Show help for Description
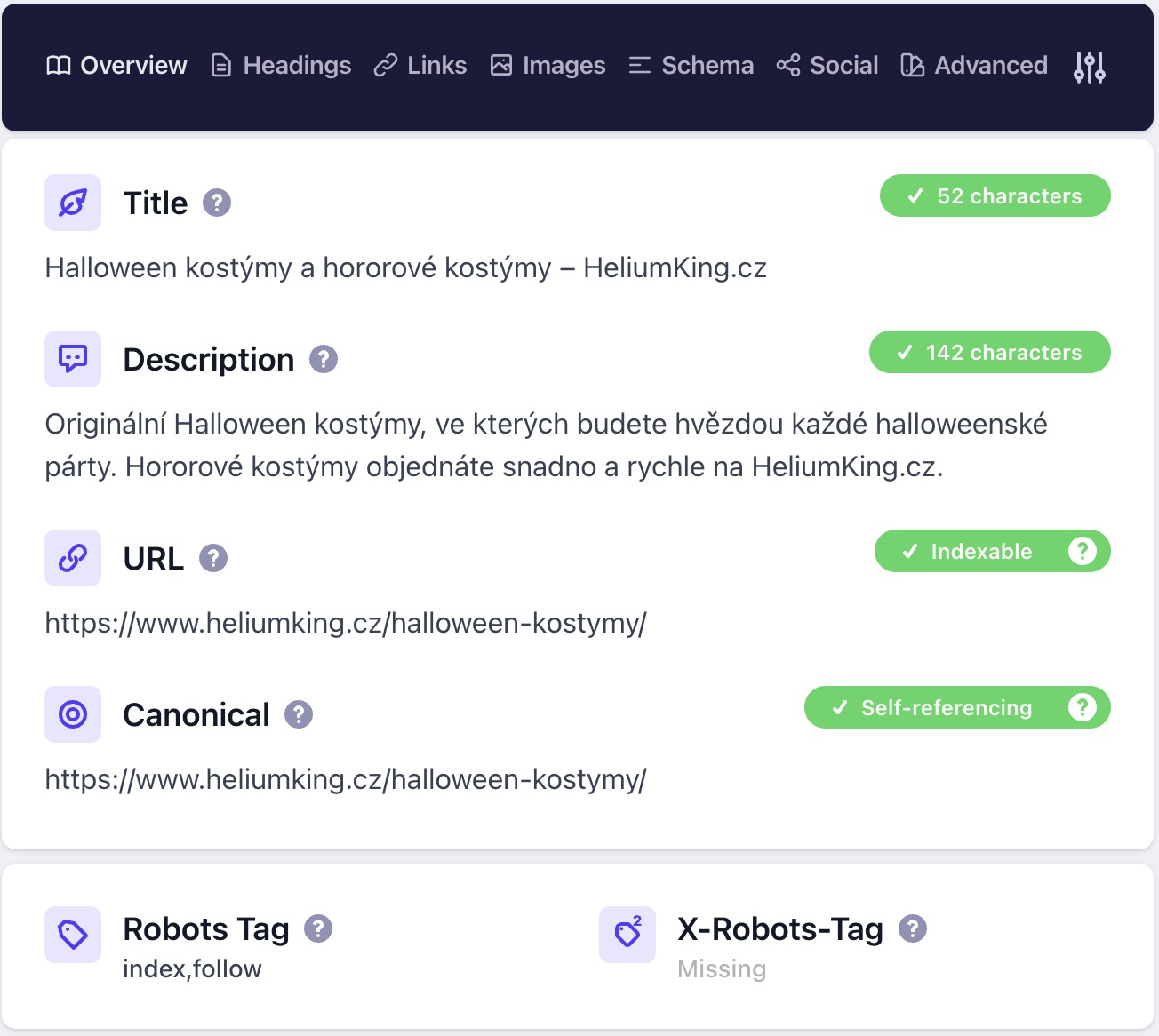 324,360
